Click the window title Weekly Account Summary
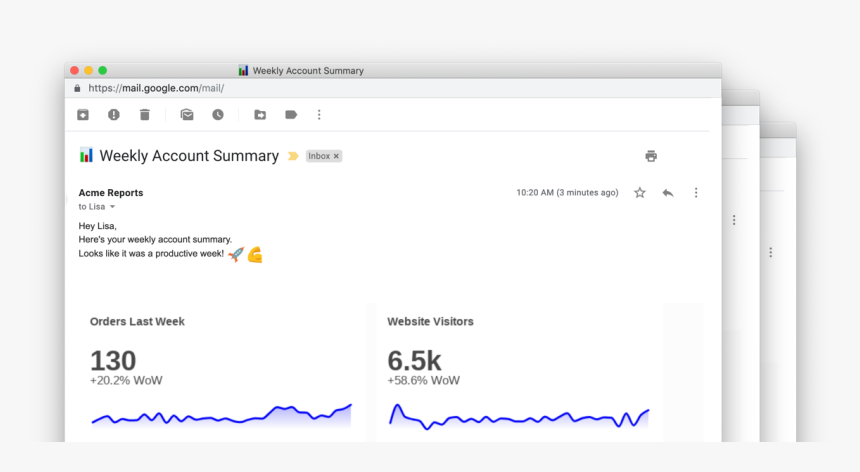860x472 pixels. click(308, 71)
